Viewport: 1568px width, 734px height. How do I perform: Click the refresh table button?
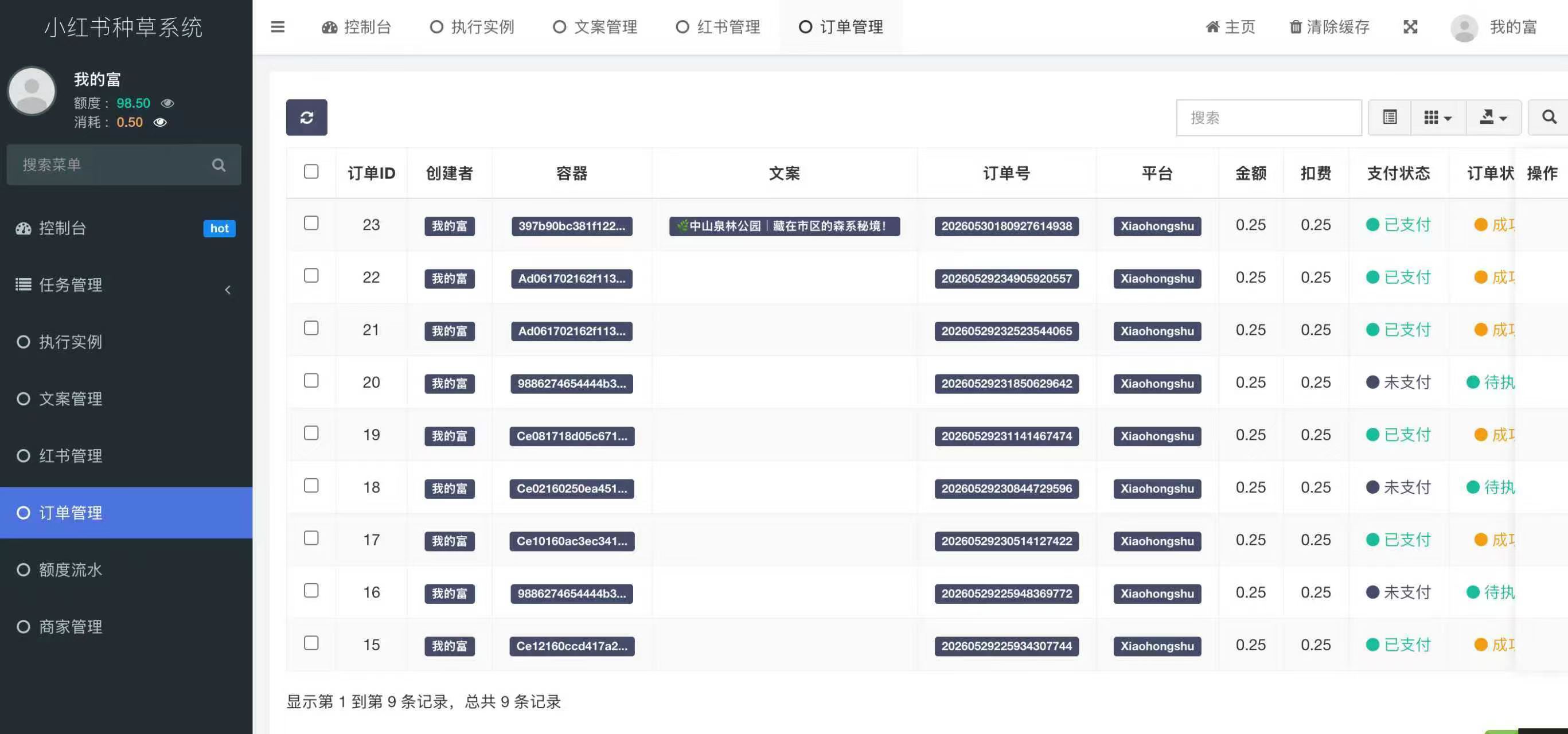pyautogui.click(x=307, y=118)
